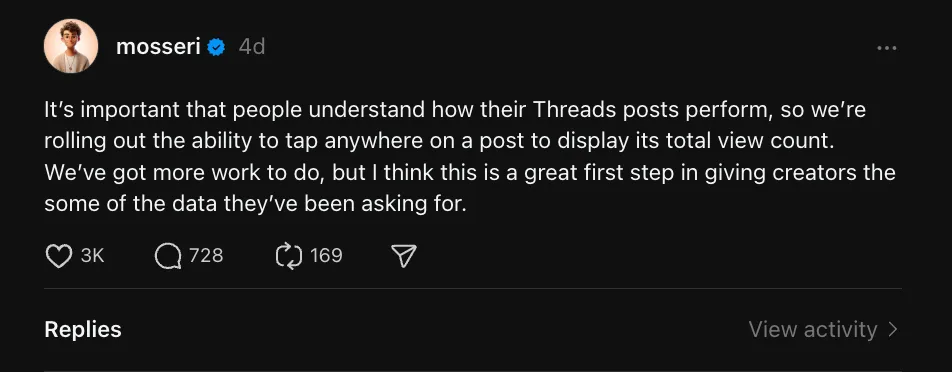Click the post line starting "It's important that people"
952x372 pixels.
tap(455, 110)
